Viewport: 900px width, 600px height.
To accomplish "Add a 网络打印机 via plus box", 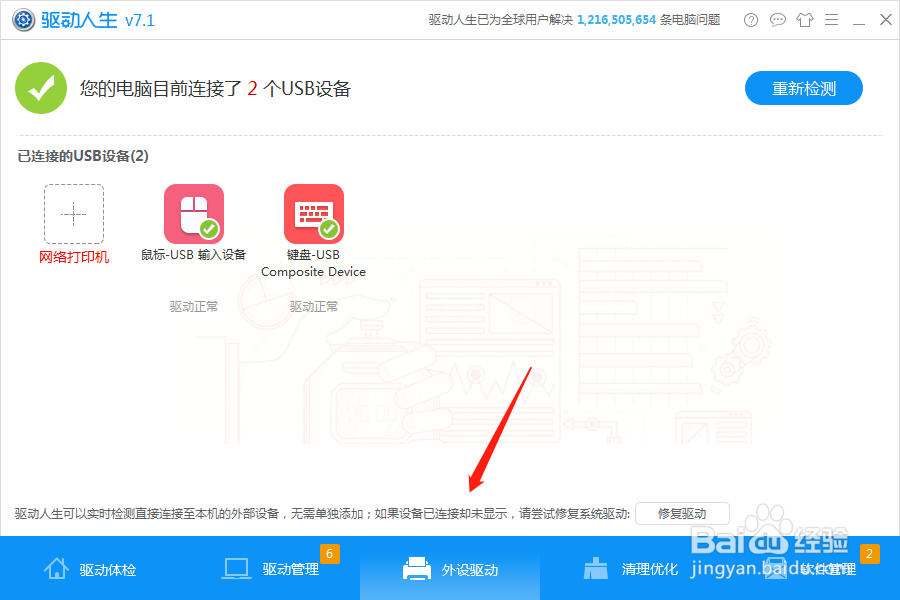I will point(74,214).
